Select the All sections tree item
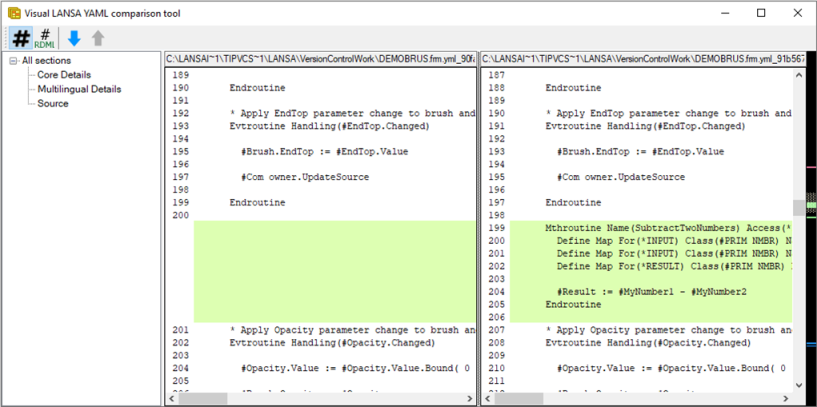817x407 pixels. point(46,60)
